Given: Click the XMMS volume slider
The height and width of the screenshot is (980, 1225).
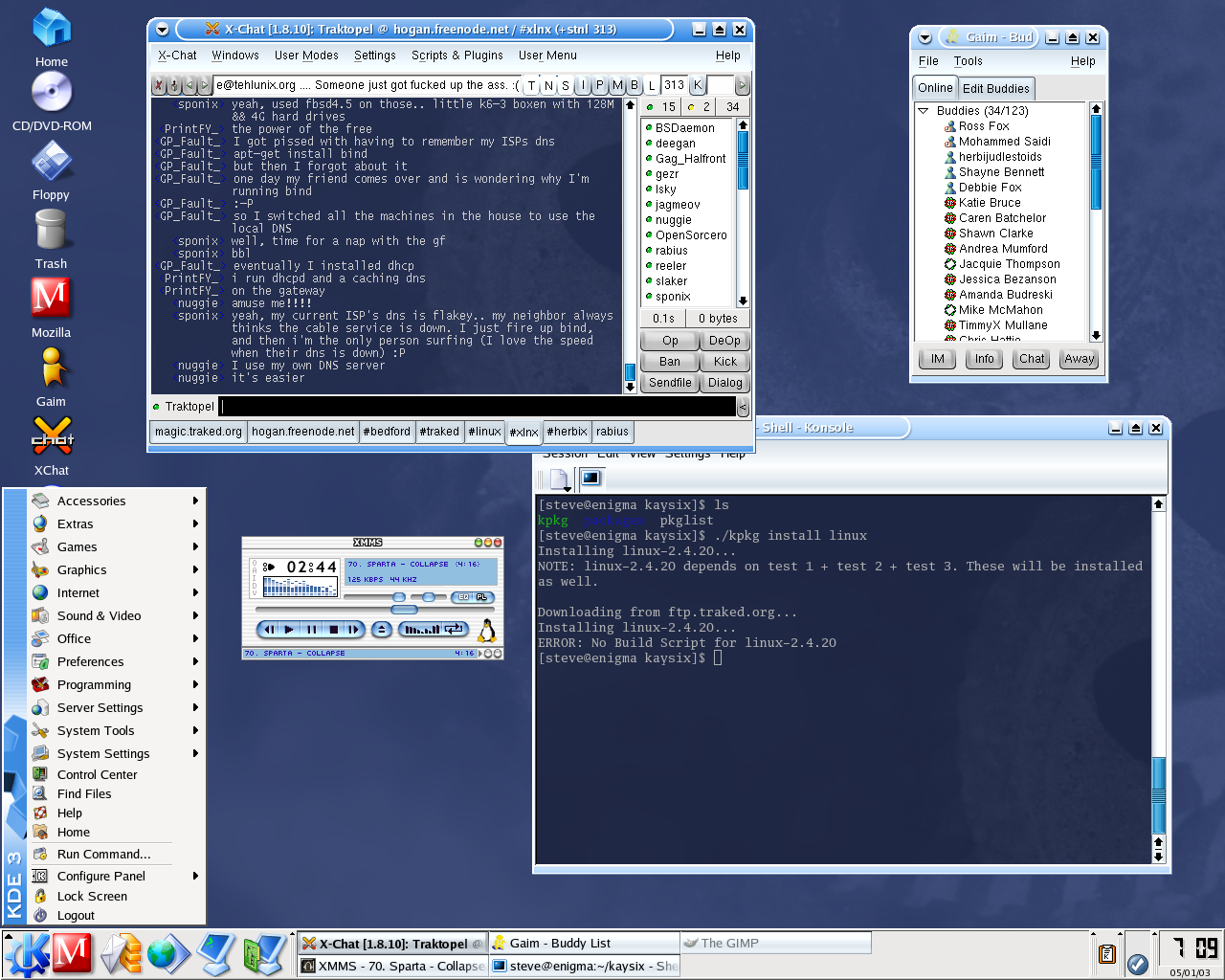Looking at the screenshot, I should 376,597.
